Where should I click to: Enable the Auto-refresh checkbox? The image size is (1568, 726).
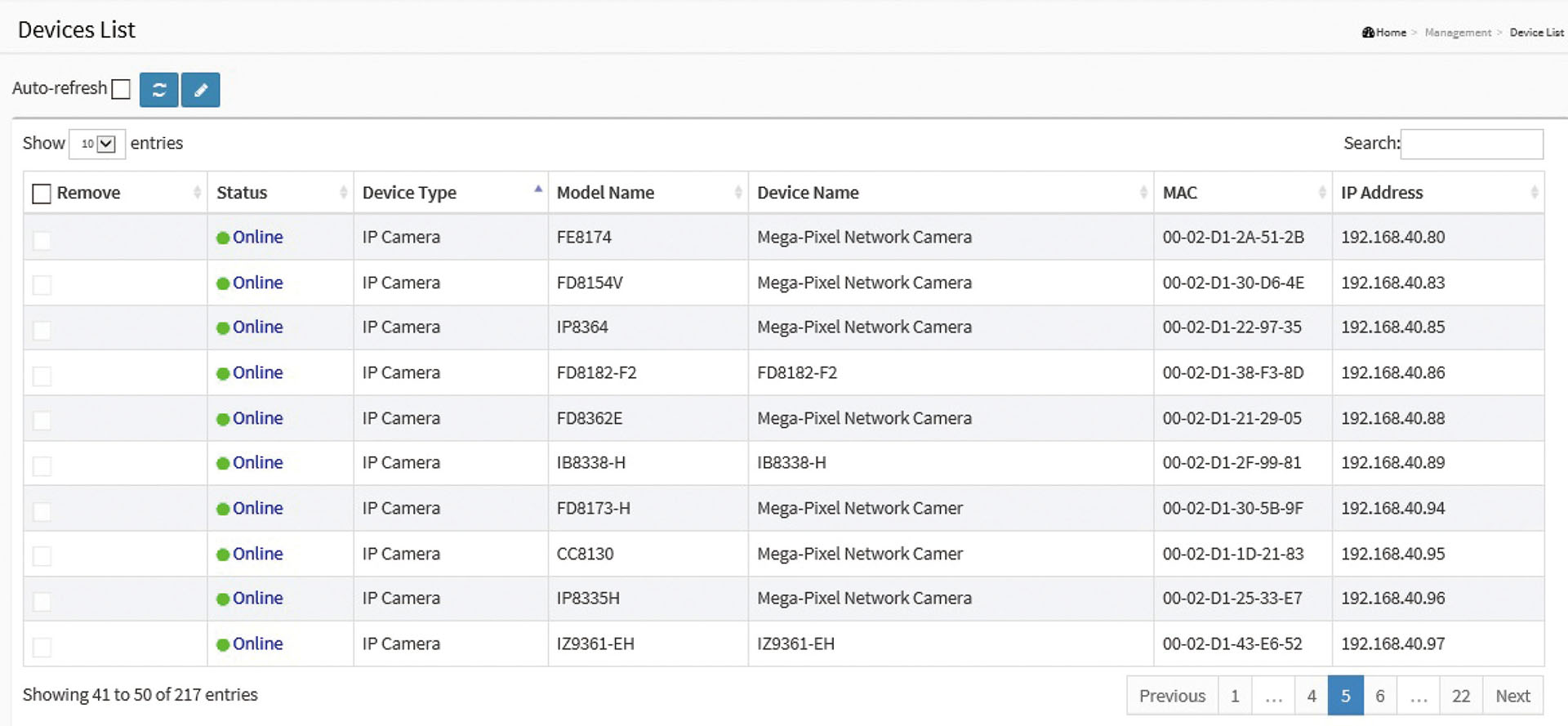coord(121,89)
